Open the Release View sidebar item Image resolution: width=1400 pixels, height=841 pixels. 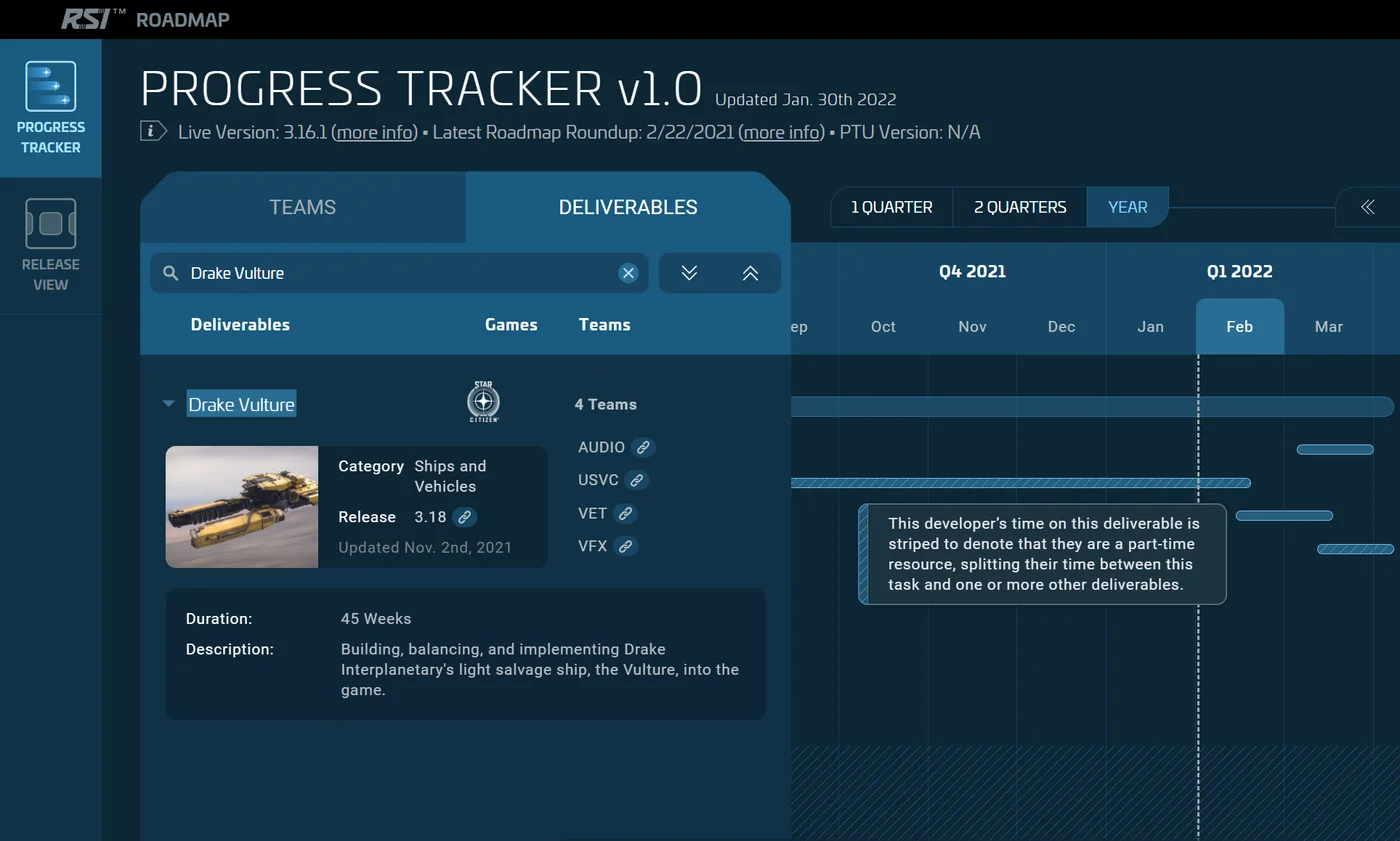pyautogui.click(x=50, y=246)
